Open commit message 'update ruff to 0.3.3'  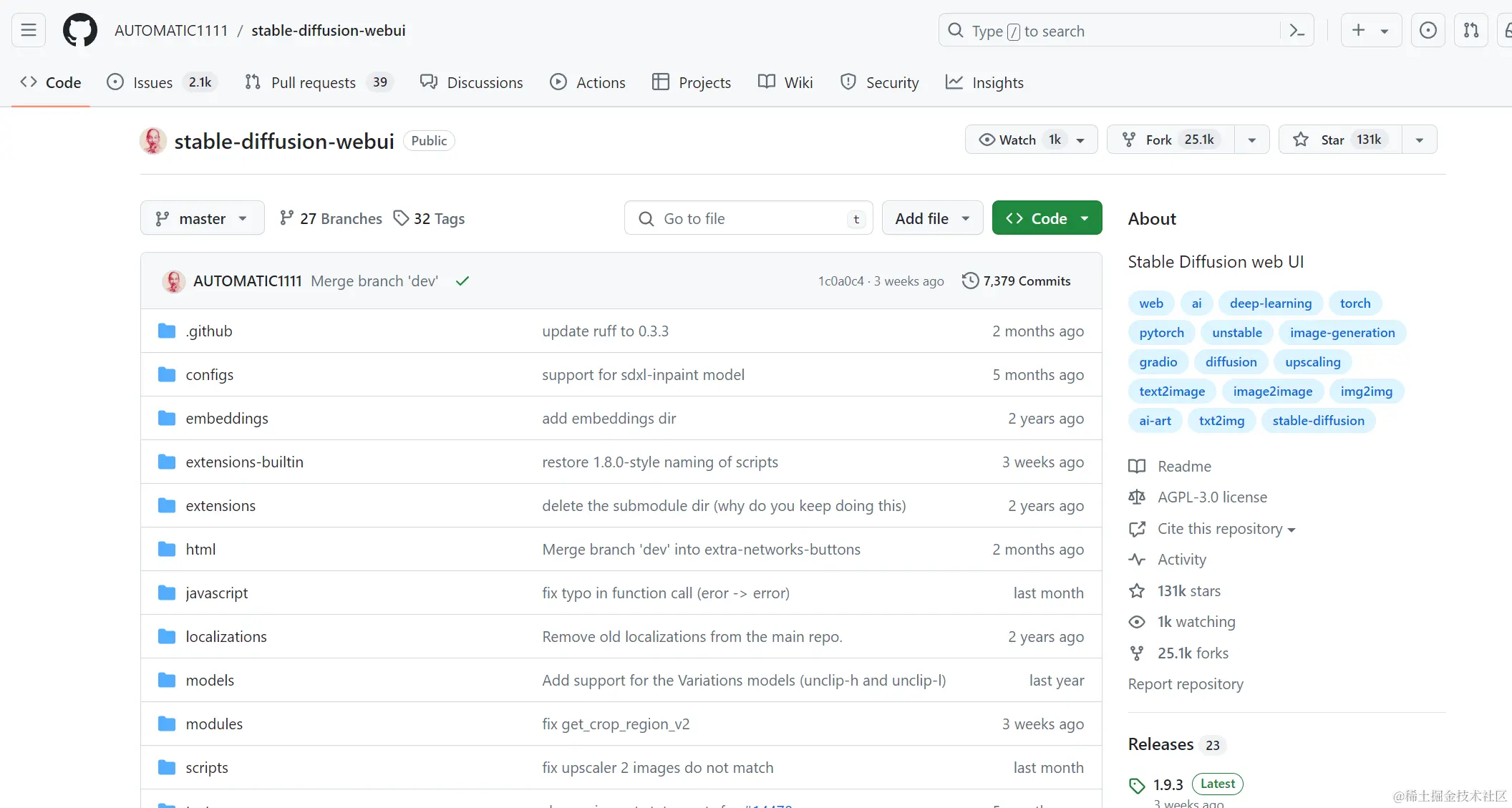point(606,331)
